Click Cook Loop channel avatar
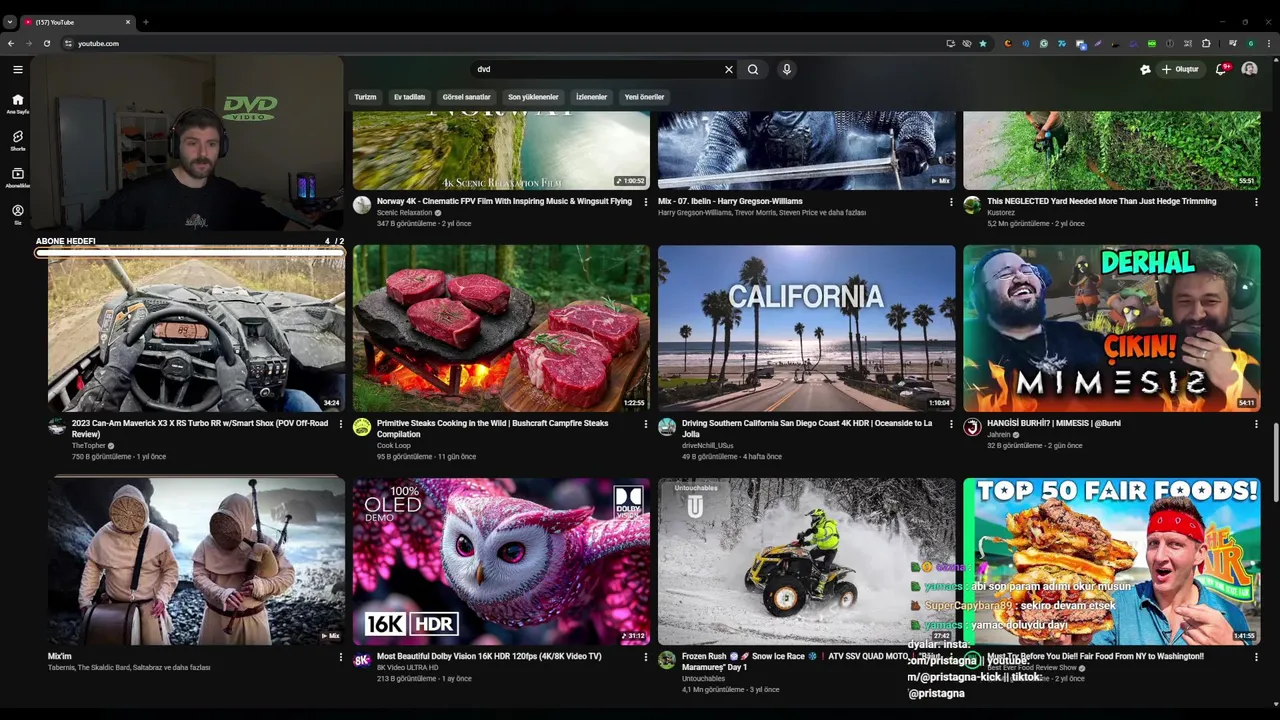Screen dimensions: 1280x720 pos(362,427)
